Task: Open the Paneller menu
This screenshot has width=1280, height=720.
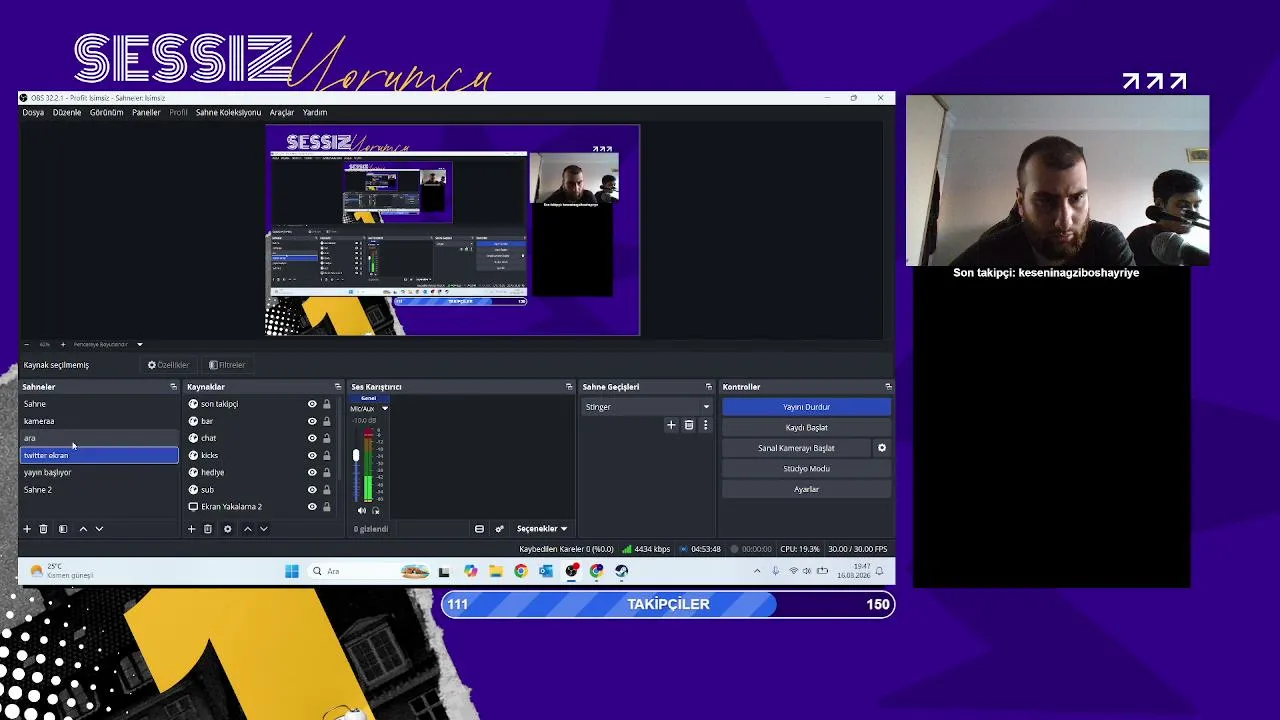Action: [146, 113]
